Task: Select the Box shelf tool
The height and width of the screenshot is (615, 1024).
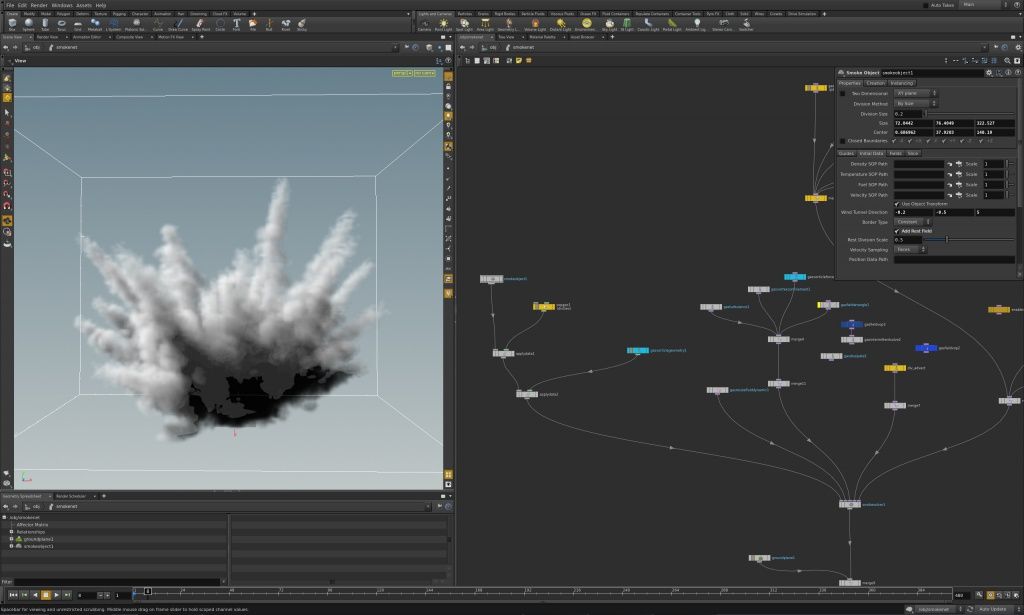Action: pos(12,24)
